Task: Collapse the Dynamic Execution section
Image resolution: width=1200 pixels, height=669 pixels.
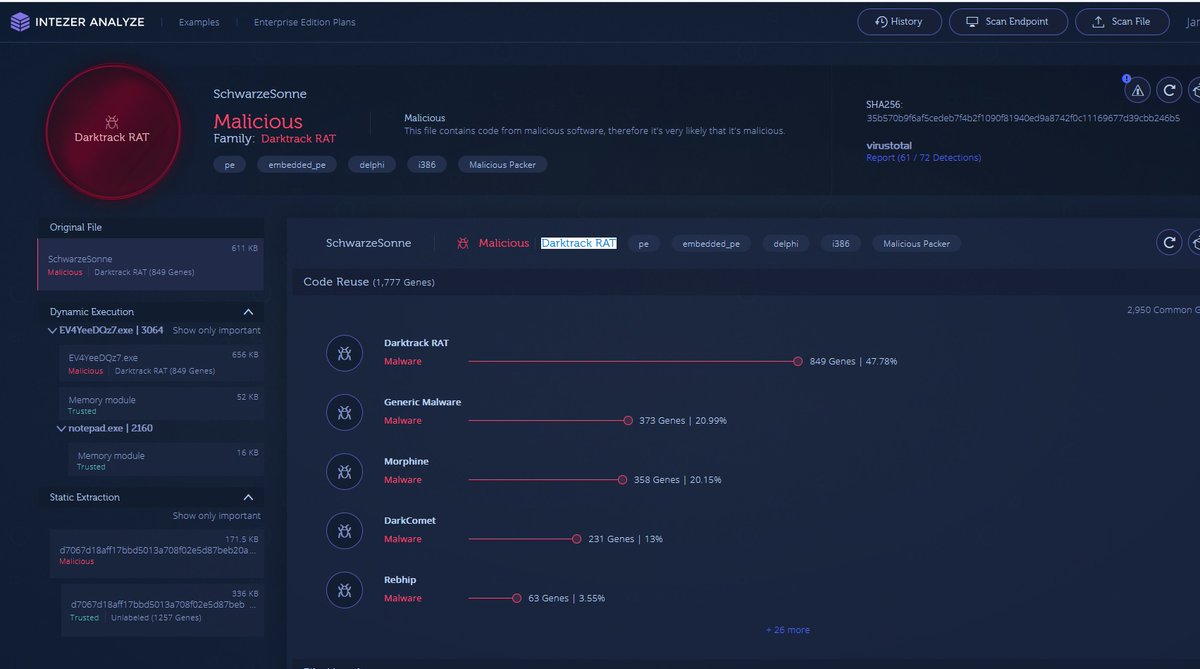Action: click(249, 312)
